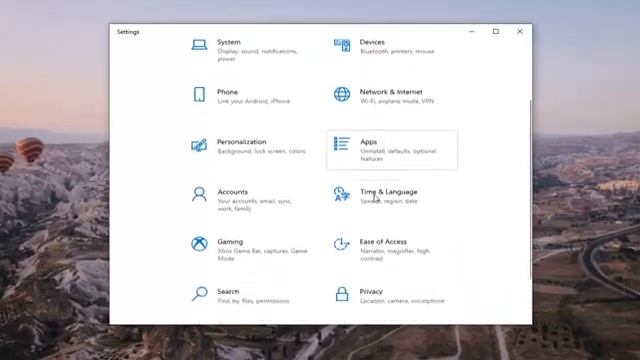Image resolution: width=640 pixels, height=360 pixels.
Task: Click 'Find my files, permissions' description
Action: 253,301
